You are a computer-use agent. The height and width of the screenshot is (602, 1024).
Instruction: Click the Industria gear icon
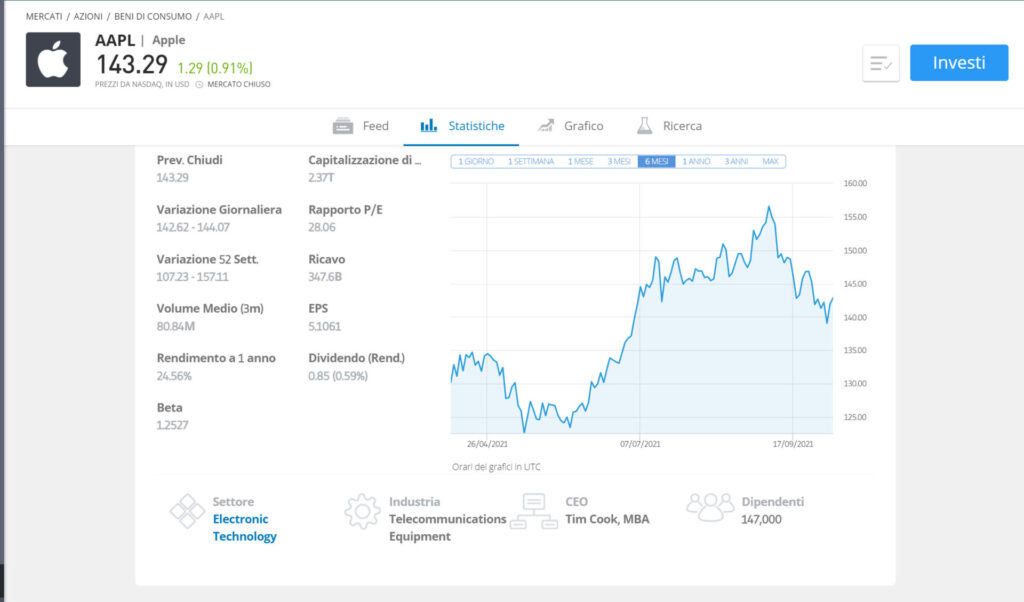pyautogui.click(x=362, y=511)
